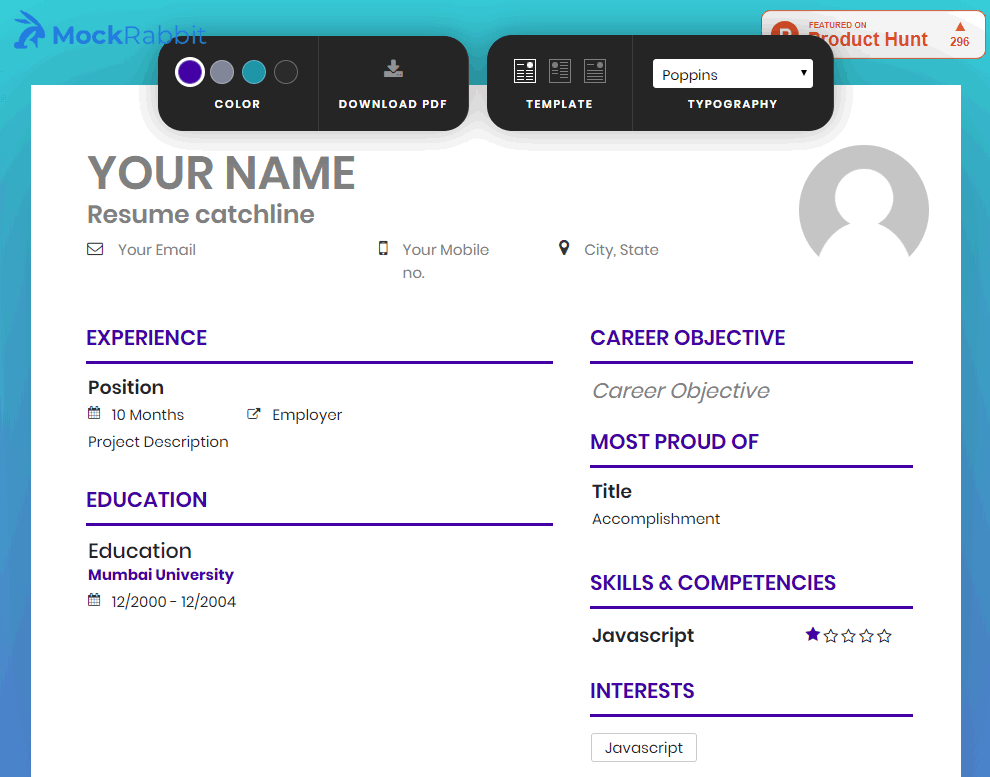Choose the first template layout icon

pyautogui.click(x=525, y=71)
